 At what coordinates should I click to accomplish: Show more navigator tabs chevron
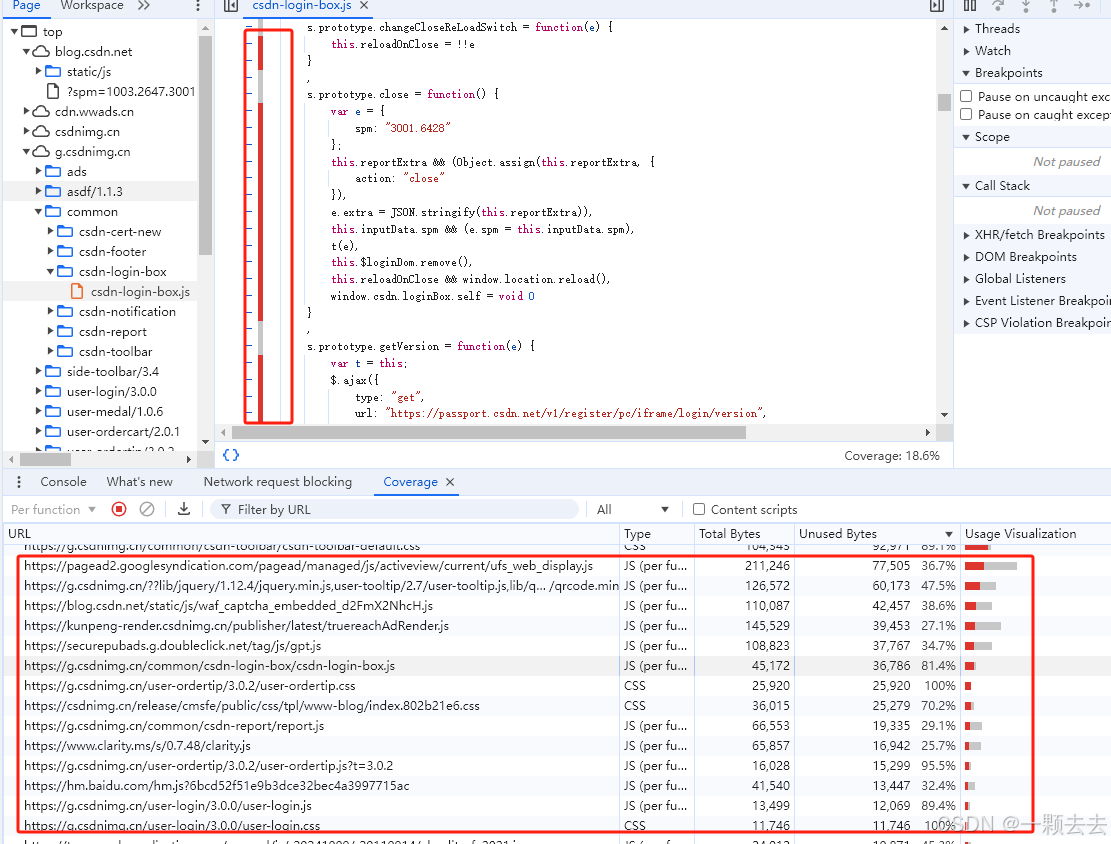pos(144,6)
